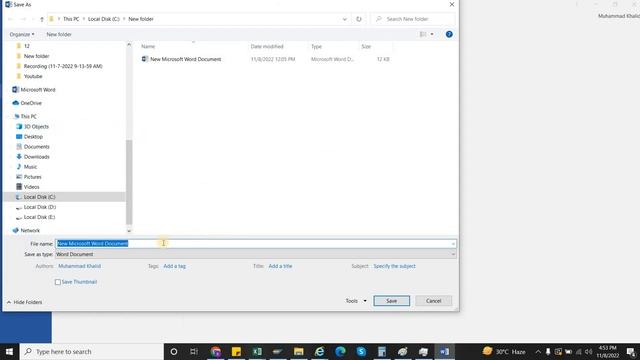Select Local Disk (D:) in the sidebar
Screen dimensions: 640x360
click(x=40, y=207)
